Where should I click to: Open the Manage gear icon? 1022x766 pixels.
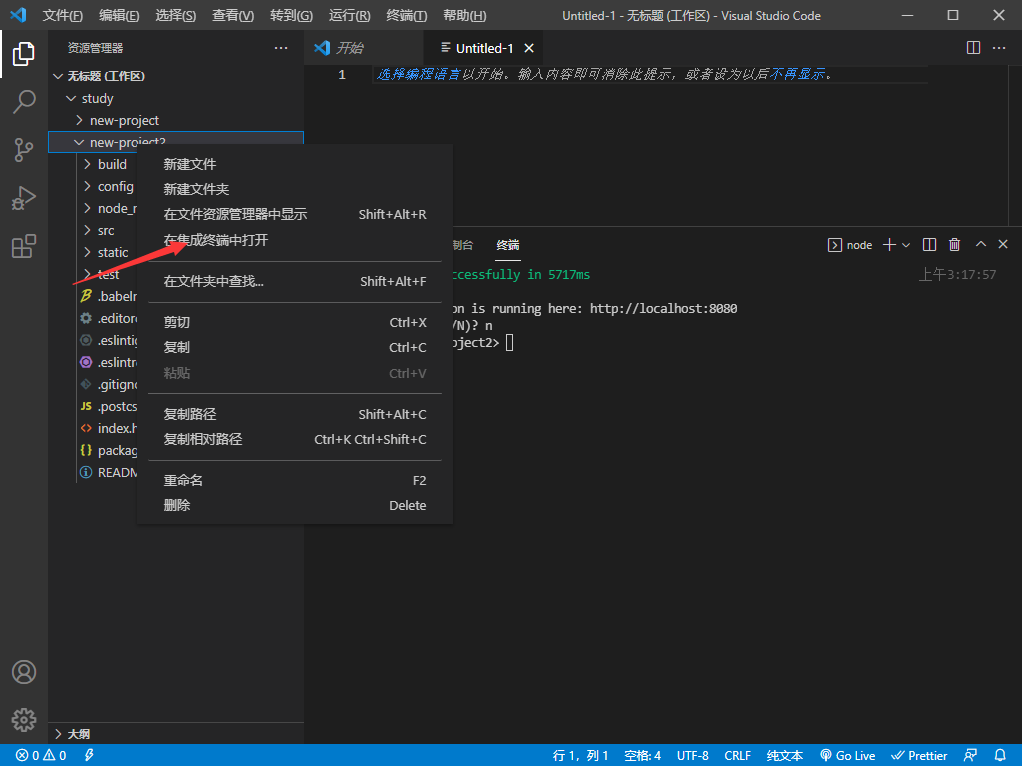coord(23,720)
